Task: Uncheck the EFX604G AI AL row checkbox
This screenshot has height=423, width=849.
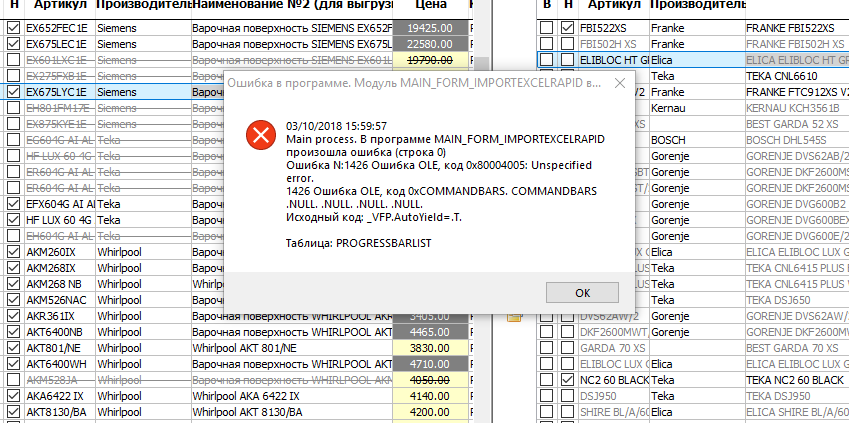Action: 14,204
